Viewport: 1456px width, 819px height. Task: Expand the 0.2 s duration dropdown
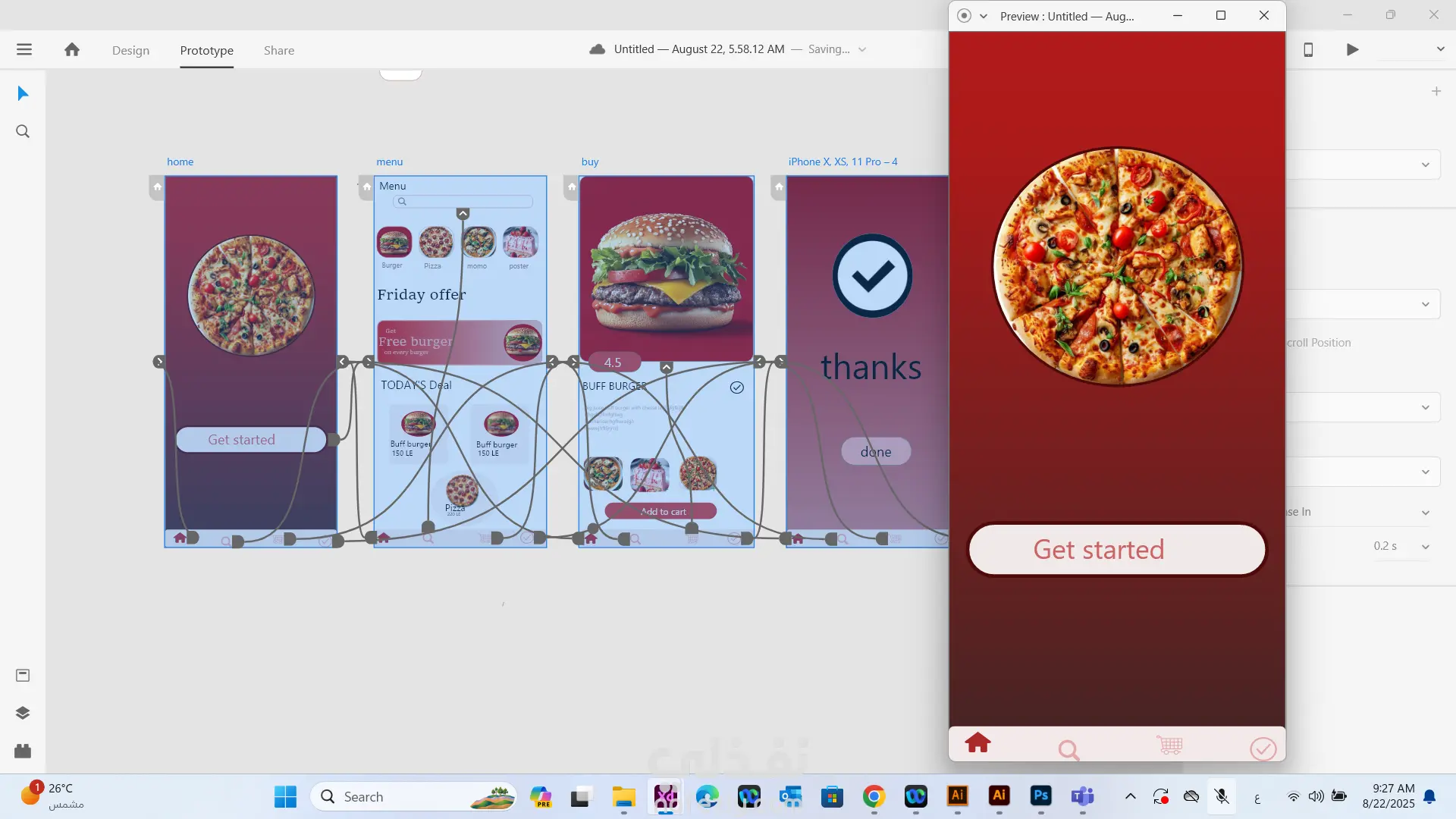1425,547
